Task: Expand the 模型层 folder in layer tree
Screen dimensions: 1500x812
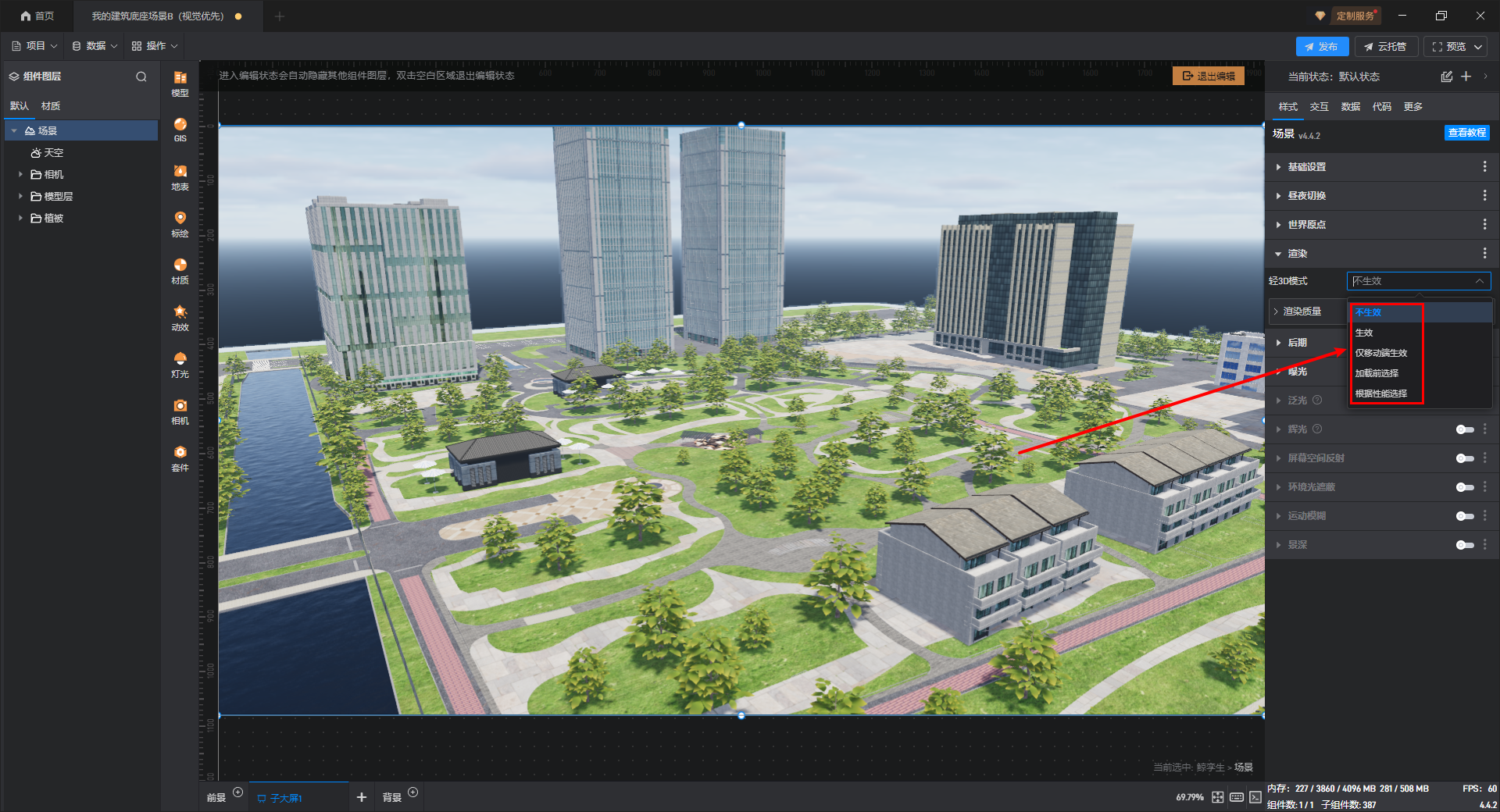Action: point(20,197)
